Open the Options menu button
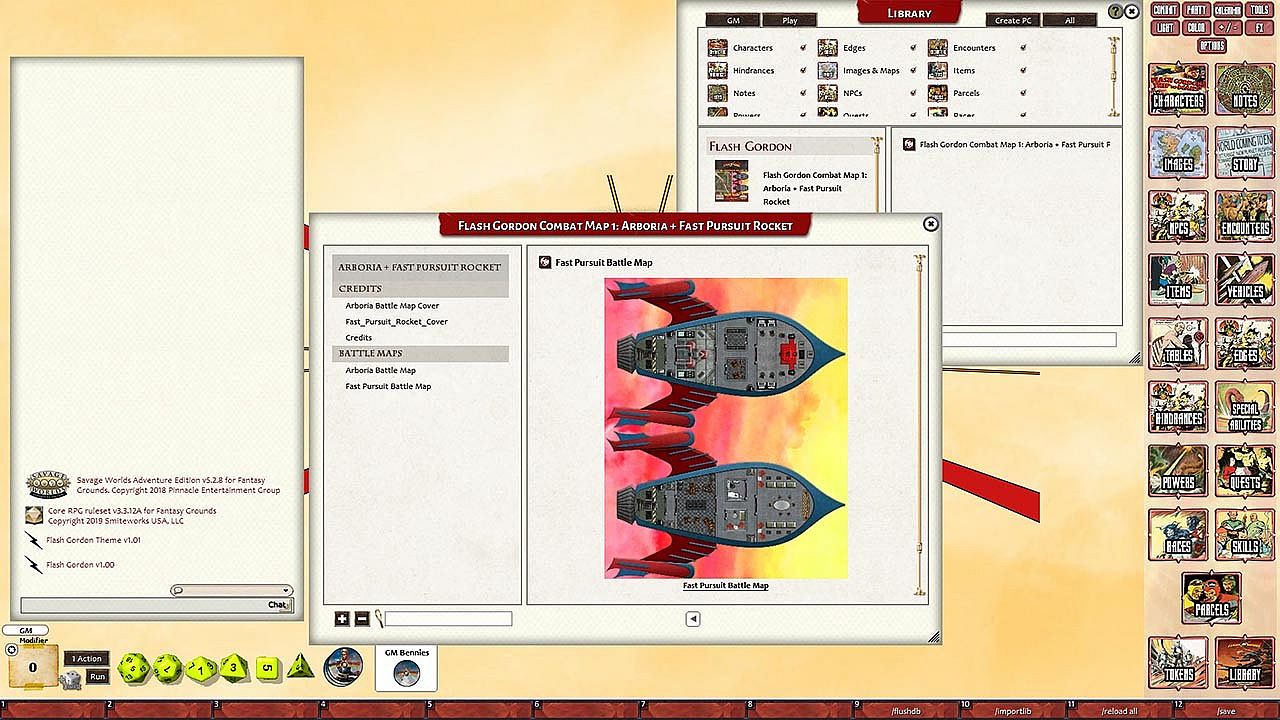The width and height of the screenshot is (1280, 720). pyautogui.click(x=1211, y=46)
